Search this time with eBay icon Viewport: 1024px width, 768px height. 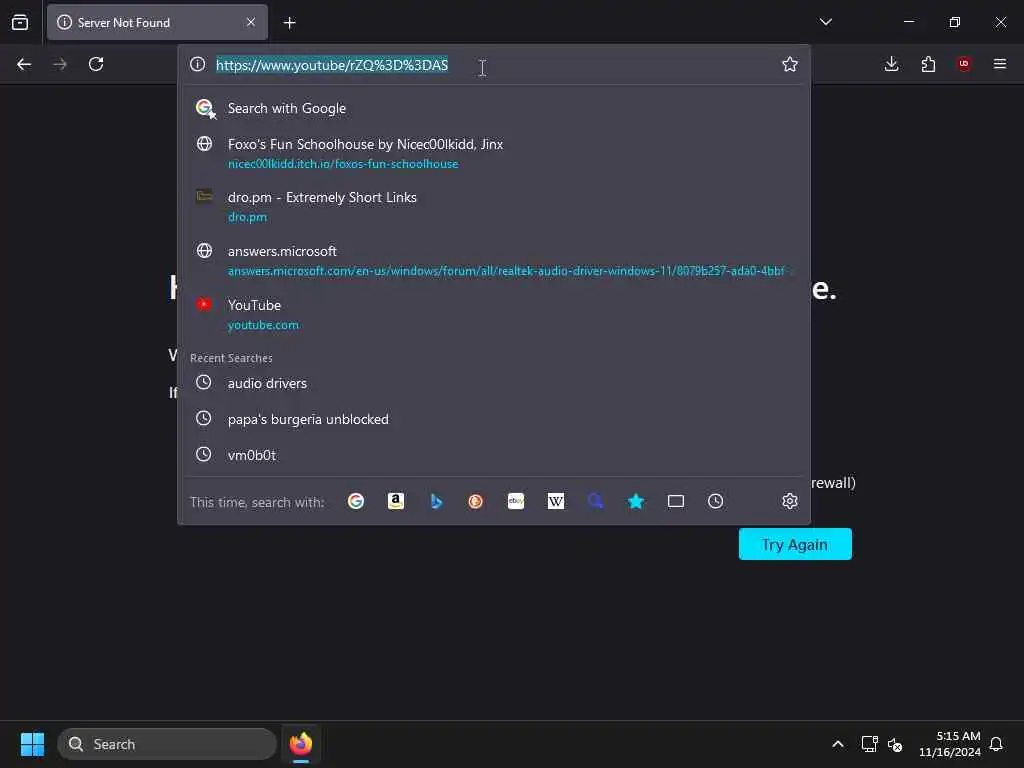coord(516,502)
